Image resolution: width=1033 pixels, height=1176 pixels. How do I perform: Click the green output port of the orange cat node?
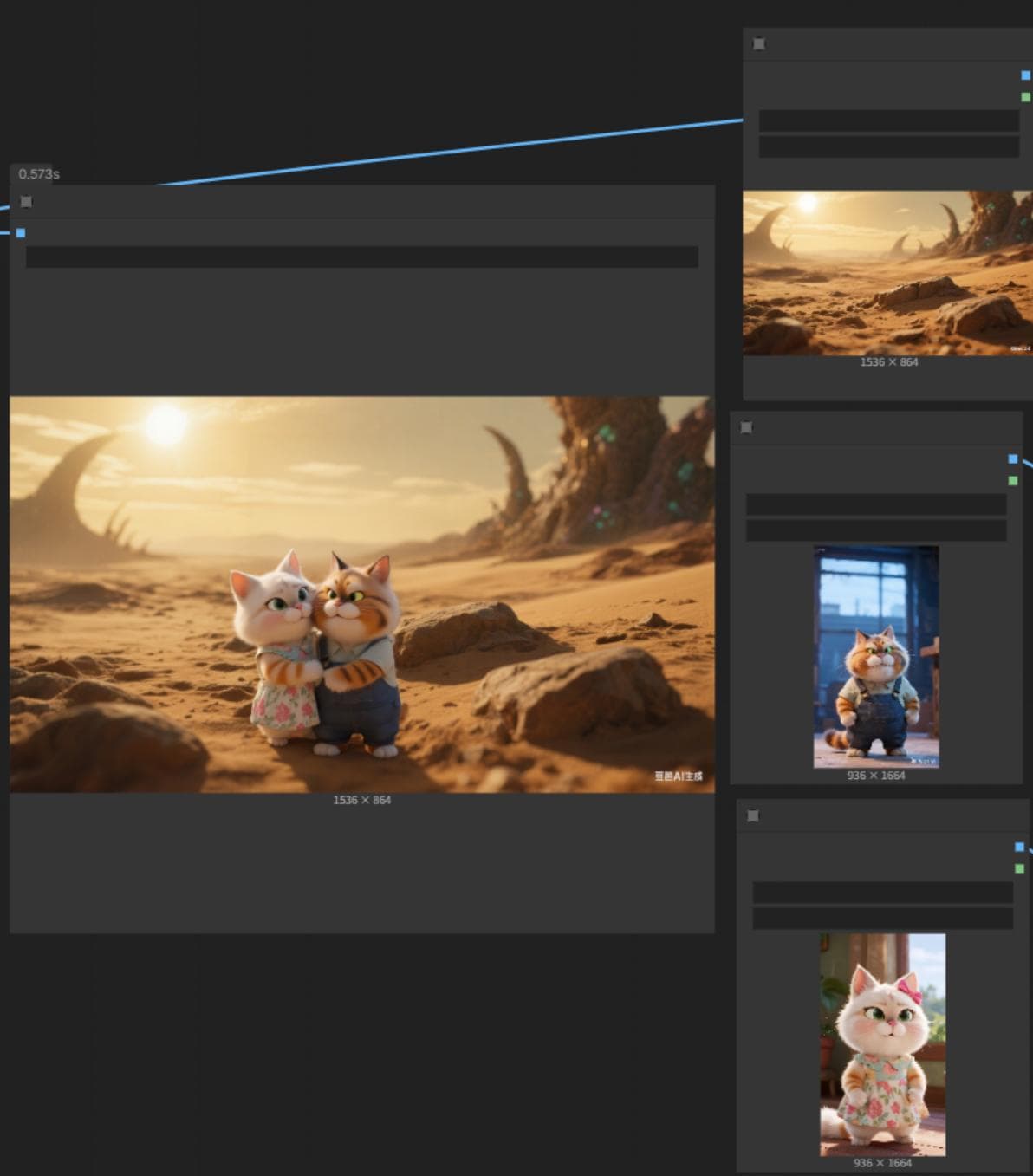click(x=1013, y=480)
